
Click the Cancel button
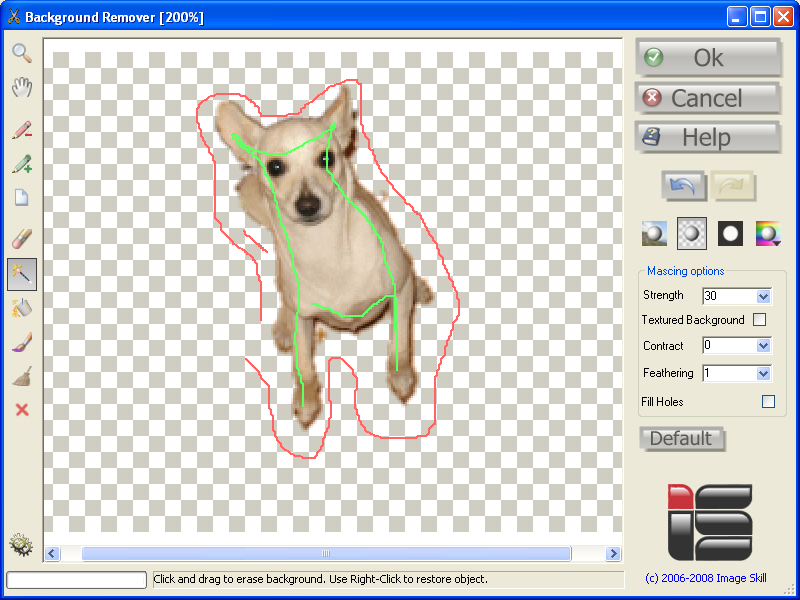click(708, 98)
